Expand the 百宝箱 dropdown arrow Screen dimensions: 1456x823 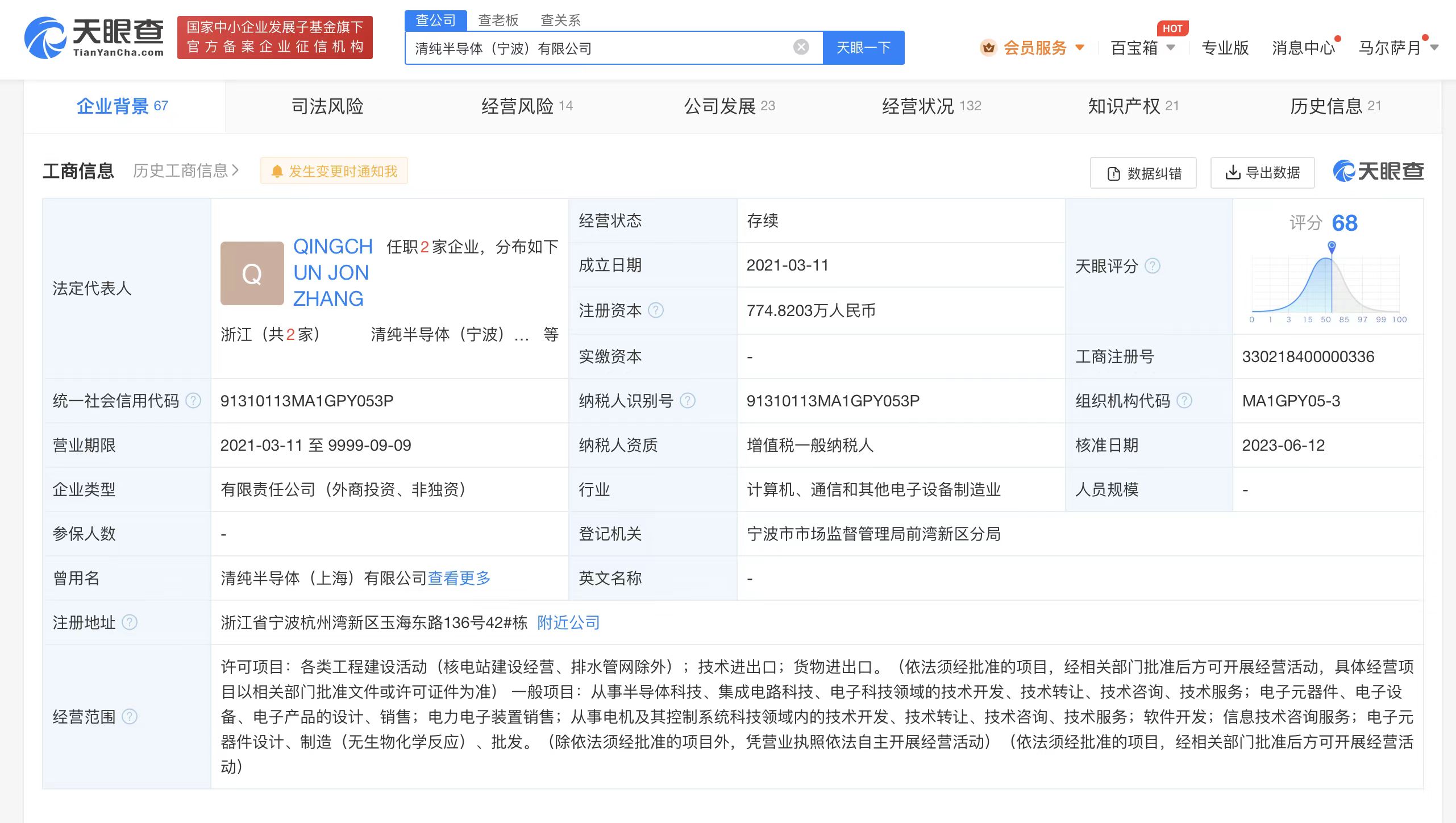1171,48
